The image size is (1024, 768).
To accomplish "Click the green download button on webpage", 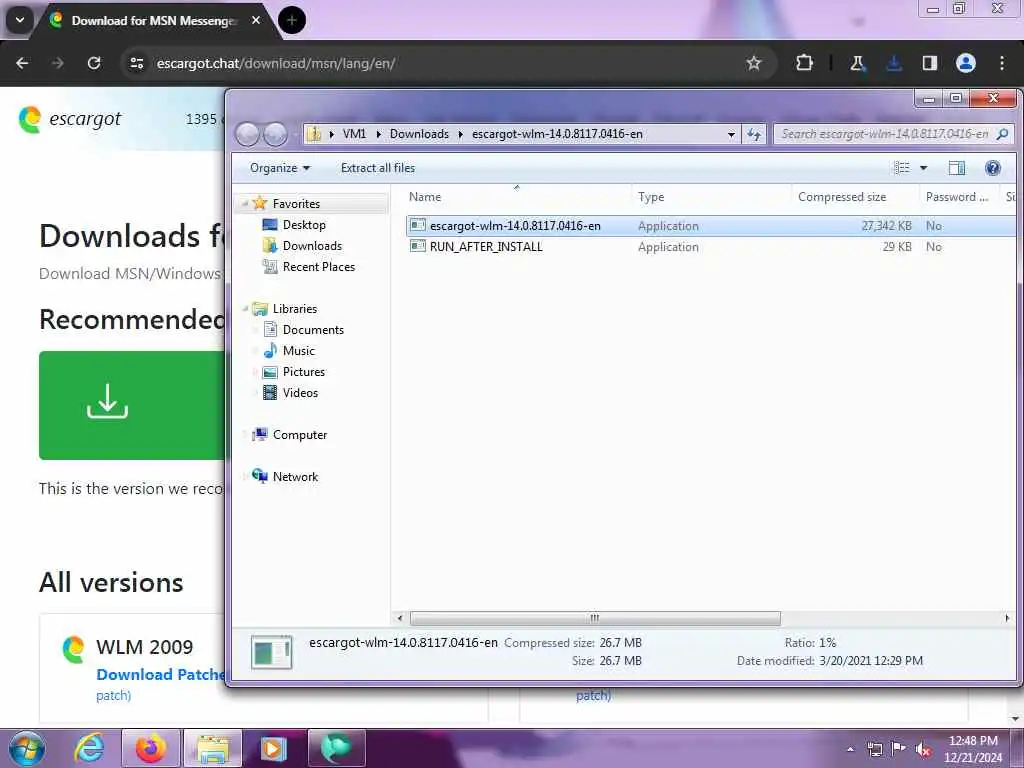I will pyautogui.click(x=131, y=405).
